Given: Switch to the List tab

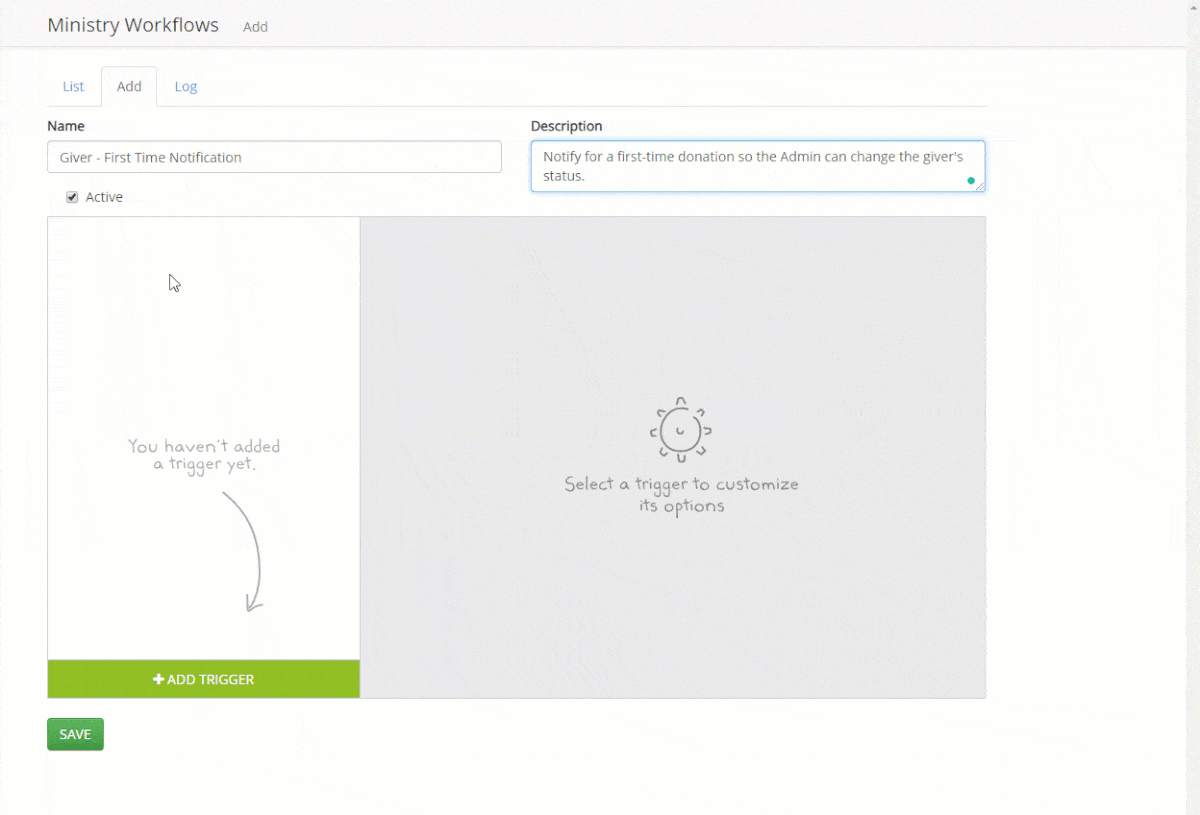Looking at the screenshot, I should pos(73,86).
